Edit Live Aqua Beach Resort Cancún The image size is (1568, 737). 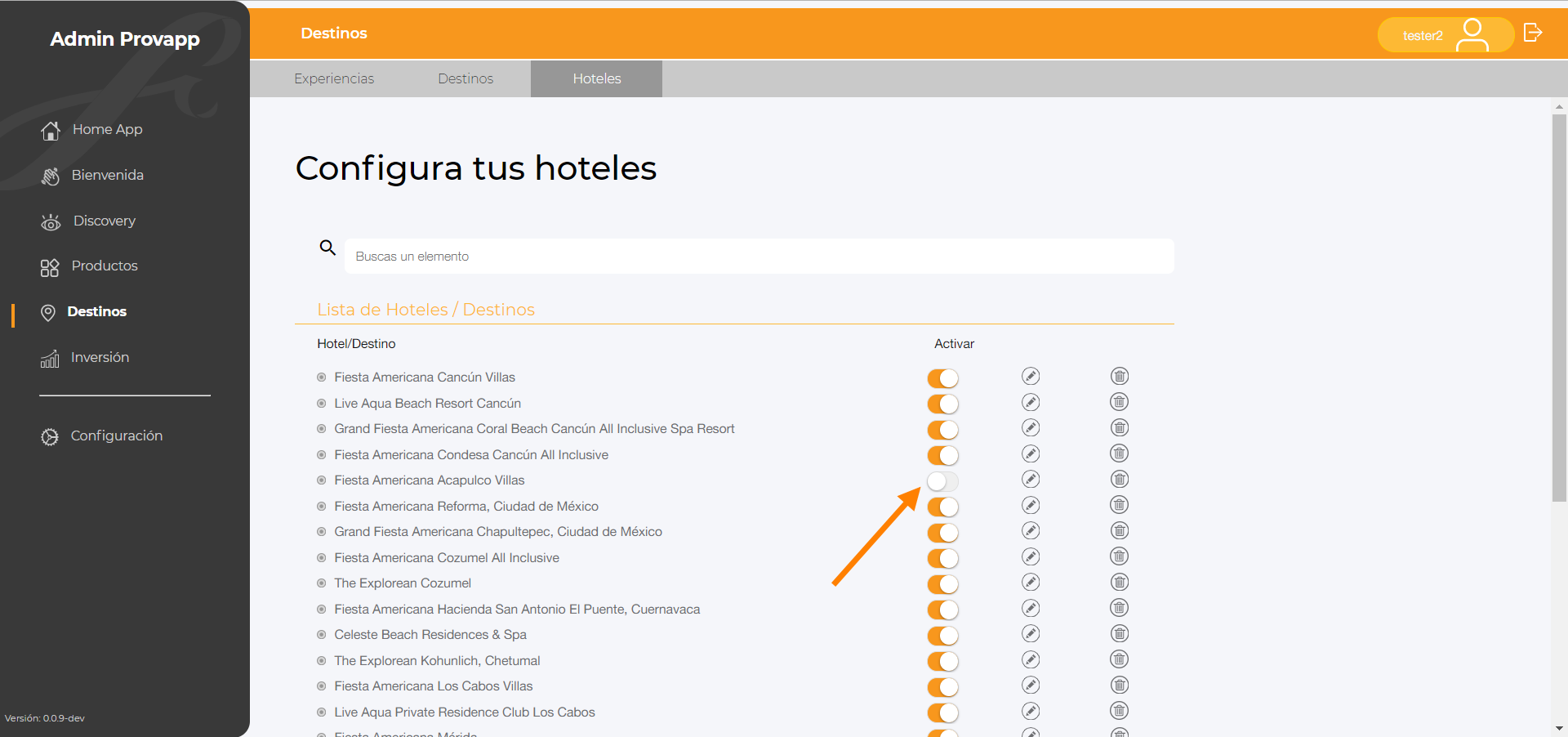point(1031,402)
